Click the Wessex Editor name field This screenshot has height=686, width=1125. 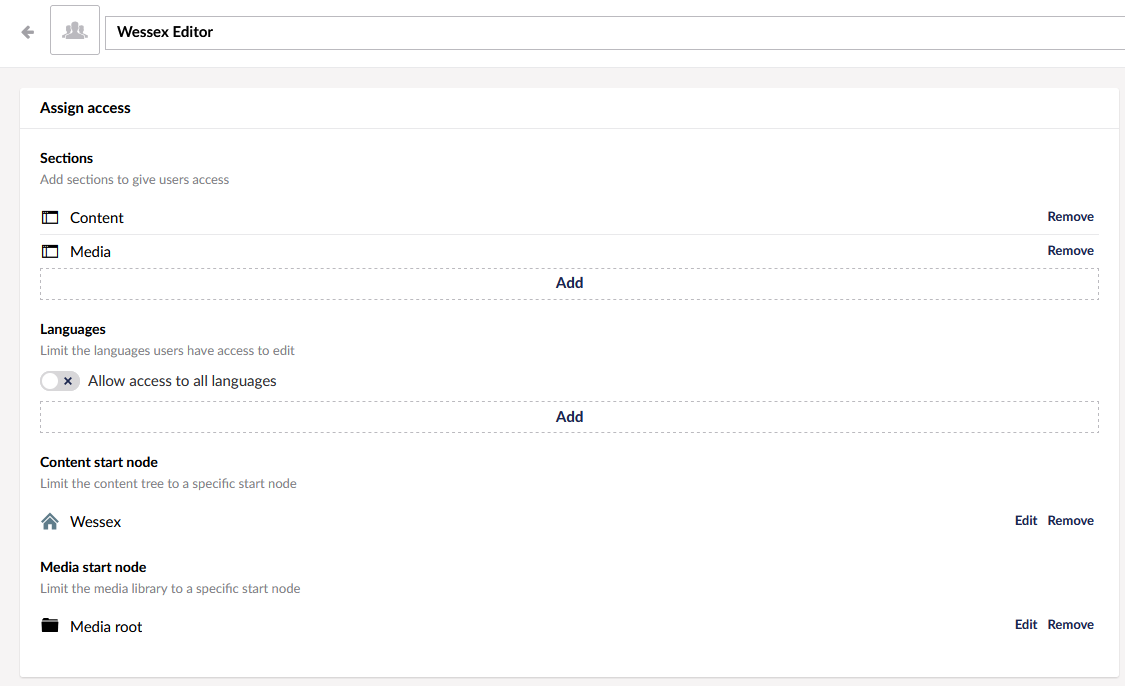point(615,33)
